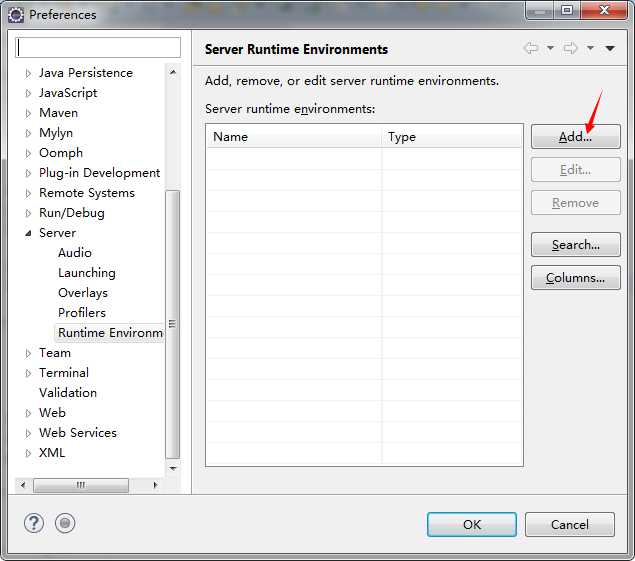Open Plug-in Development preferences
Screen dimensions: 635x561
pyautogui.click(x=99, y=173)
